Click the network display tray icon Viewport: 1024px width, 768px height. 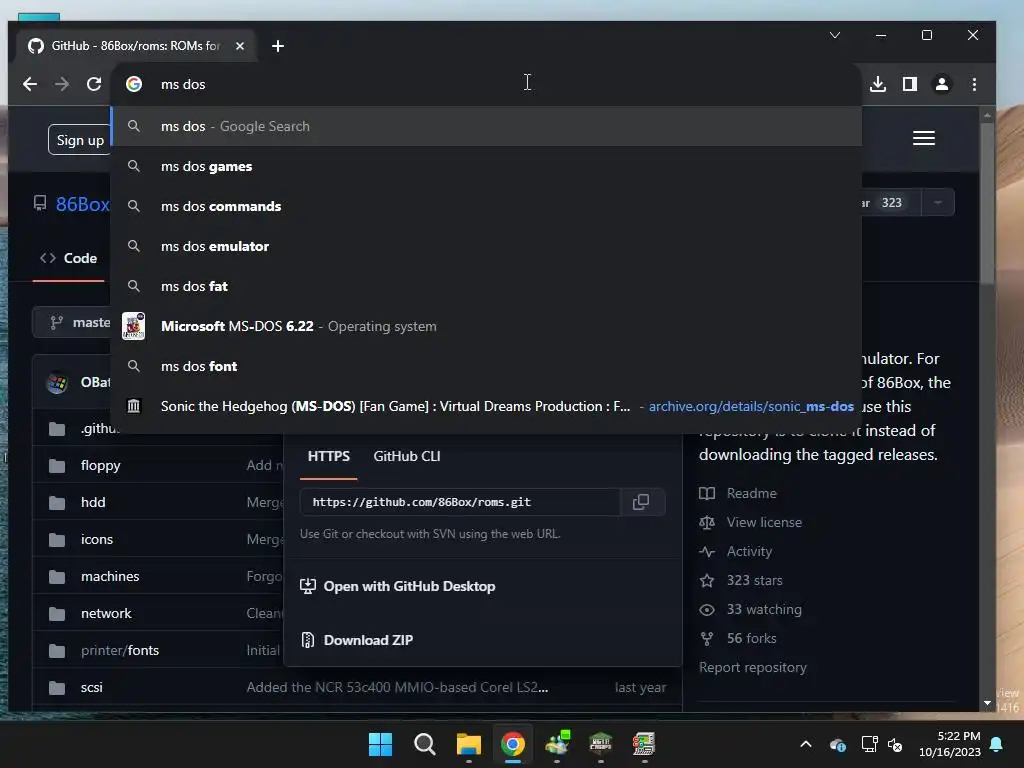click(869, 744)
